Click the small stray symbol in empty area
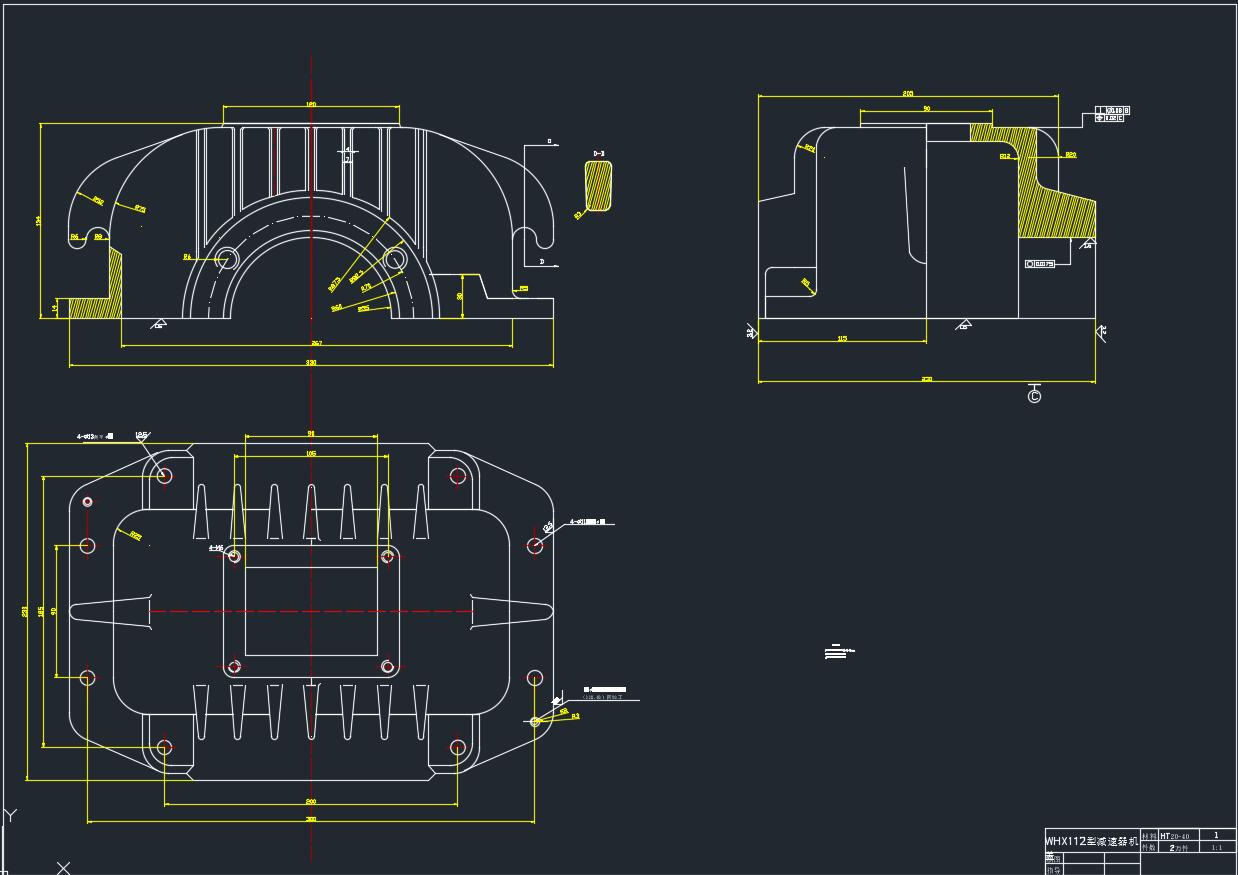 pos(839,652)
